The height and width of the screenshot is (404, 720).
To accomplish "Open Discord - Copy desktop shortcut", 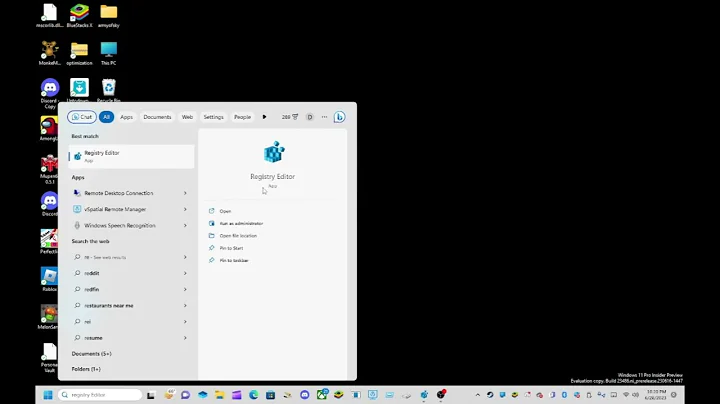I will coord(50,94).
